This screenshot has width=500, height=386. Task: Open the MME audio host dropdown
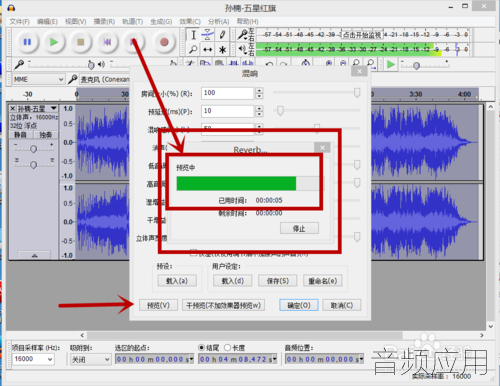[38, 79]
